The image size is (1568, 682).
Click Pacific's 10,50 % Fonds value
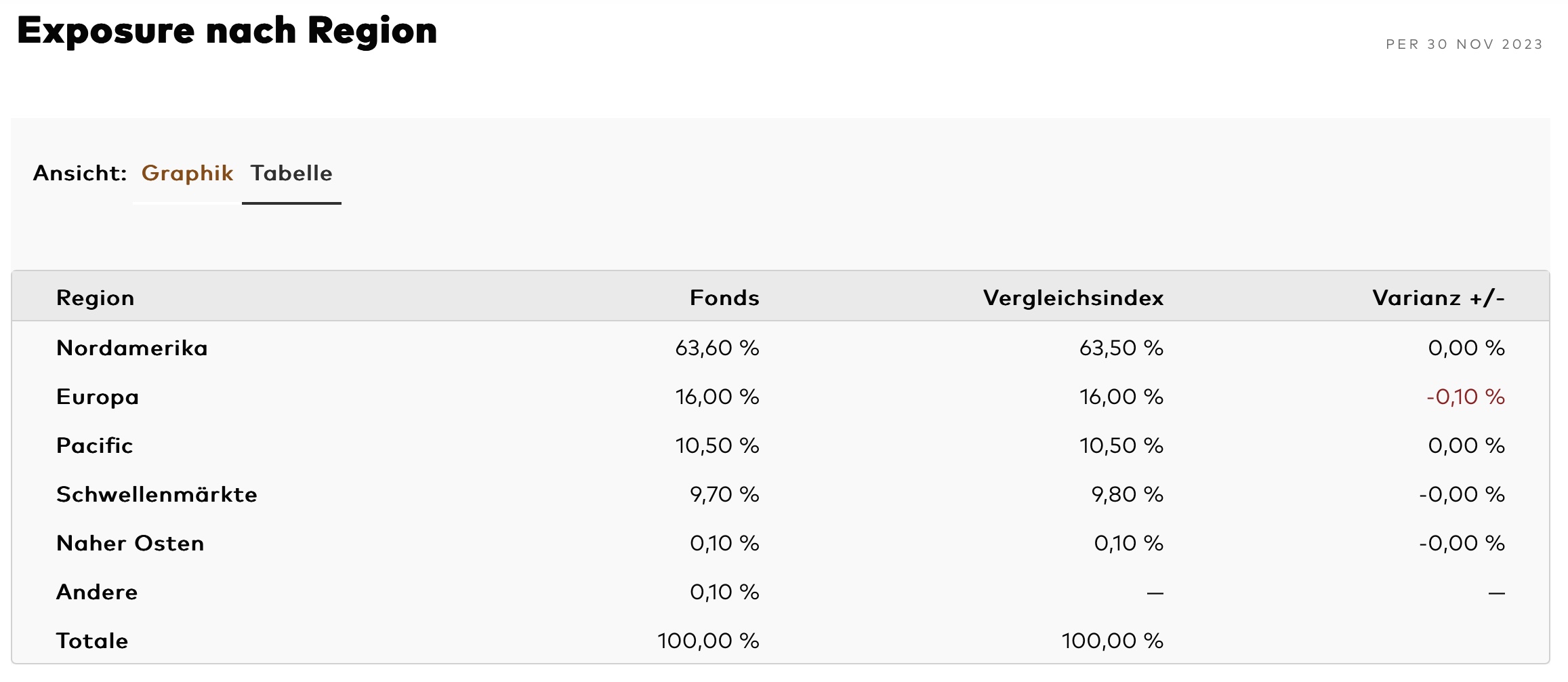point(717,445)
